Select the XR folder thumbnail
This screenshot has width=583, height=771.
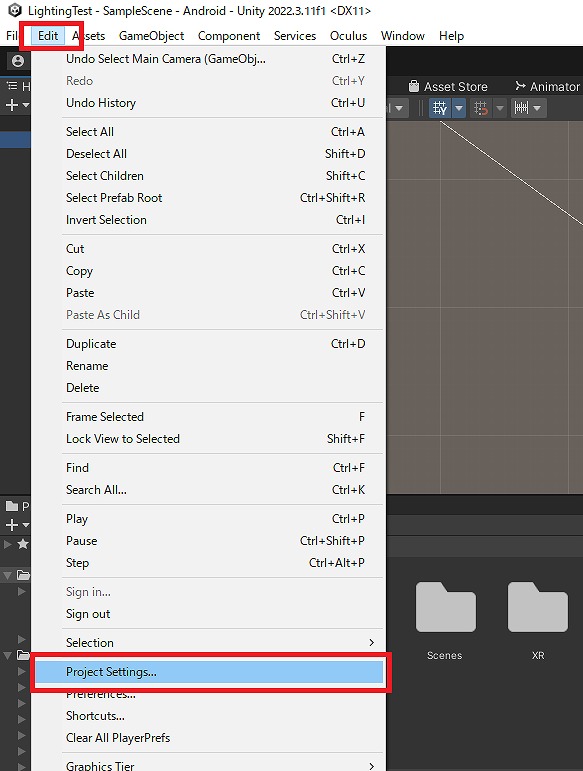click(538, 607)
